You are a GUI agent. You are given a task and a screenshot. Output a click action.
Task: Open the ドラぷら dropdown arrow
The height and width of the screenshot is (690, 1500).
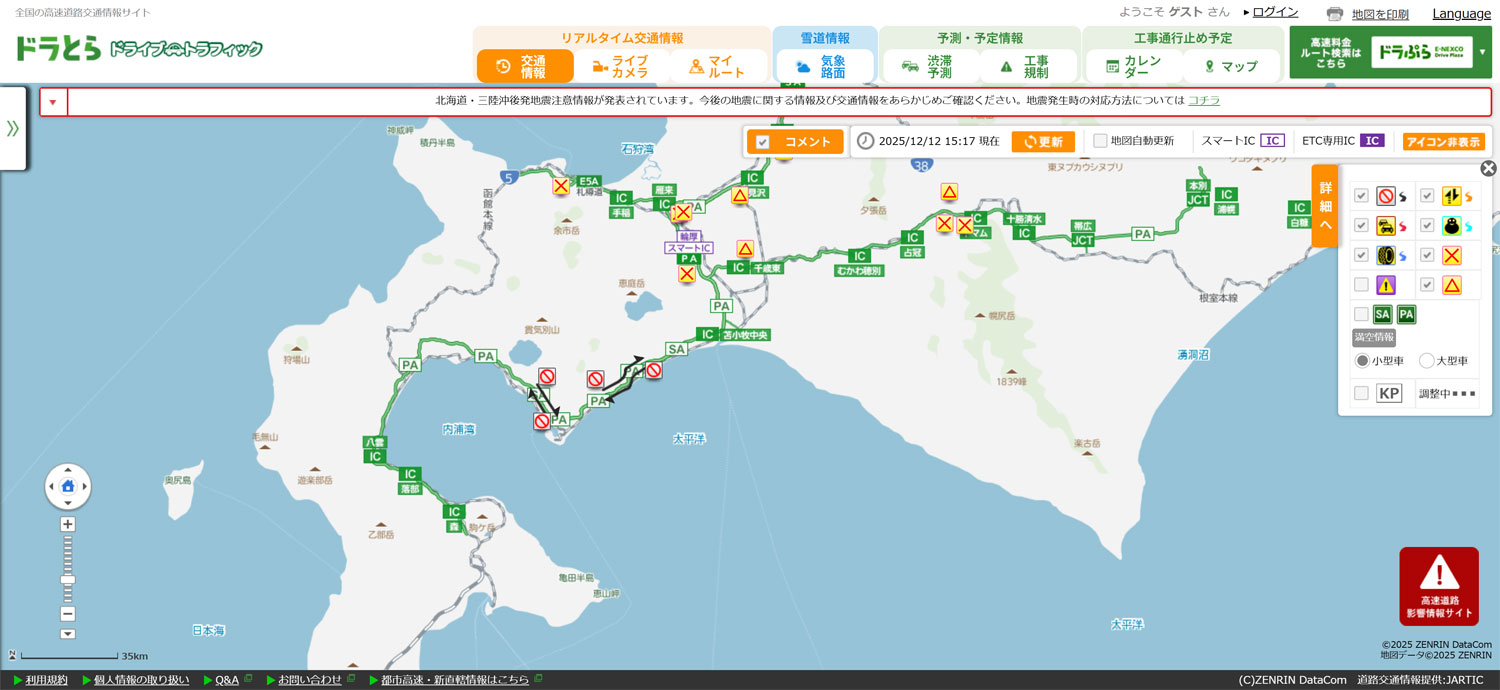click(1482, 52)
